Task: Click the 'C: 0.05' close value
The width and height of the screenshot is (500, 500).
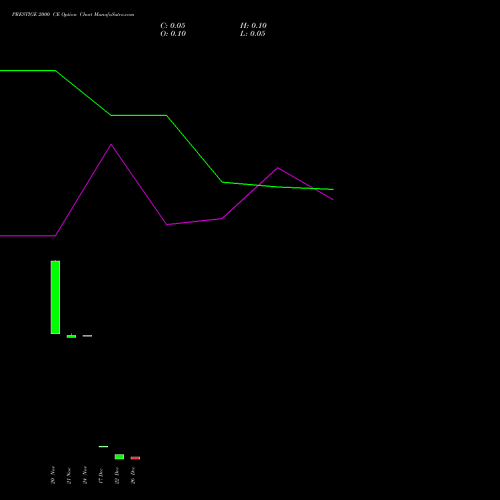Action: pyautogui.click(x=173, y=26)
